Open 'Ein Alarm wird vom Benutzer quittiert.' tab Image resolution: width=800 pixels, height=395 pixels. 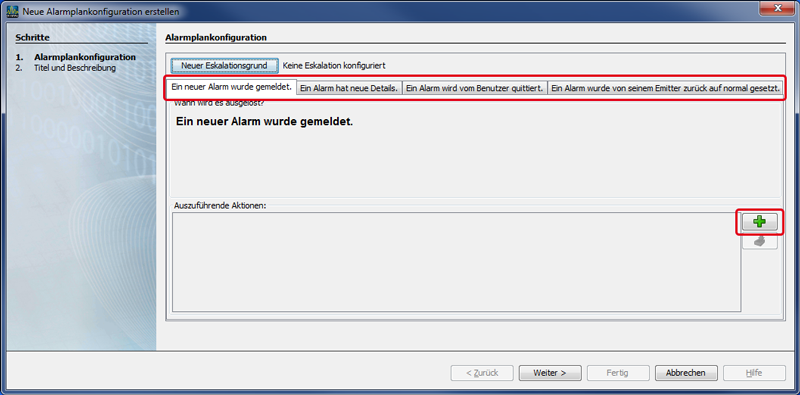pyautogui.click(x=474, y=88)
